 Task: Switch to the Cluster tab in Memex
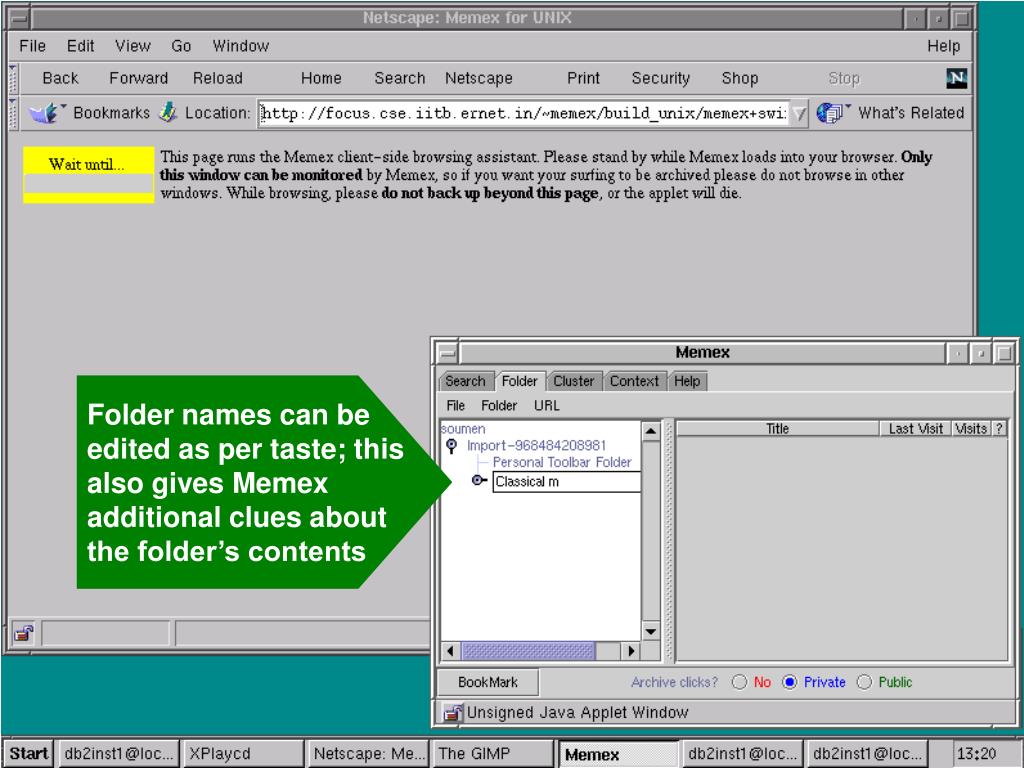click(x=573, y=381)
